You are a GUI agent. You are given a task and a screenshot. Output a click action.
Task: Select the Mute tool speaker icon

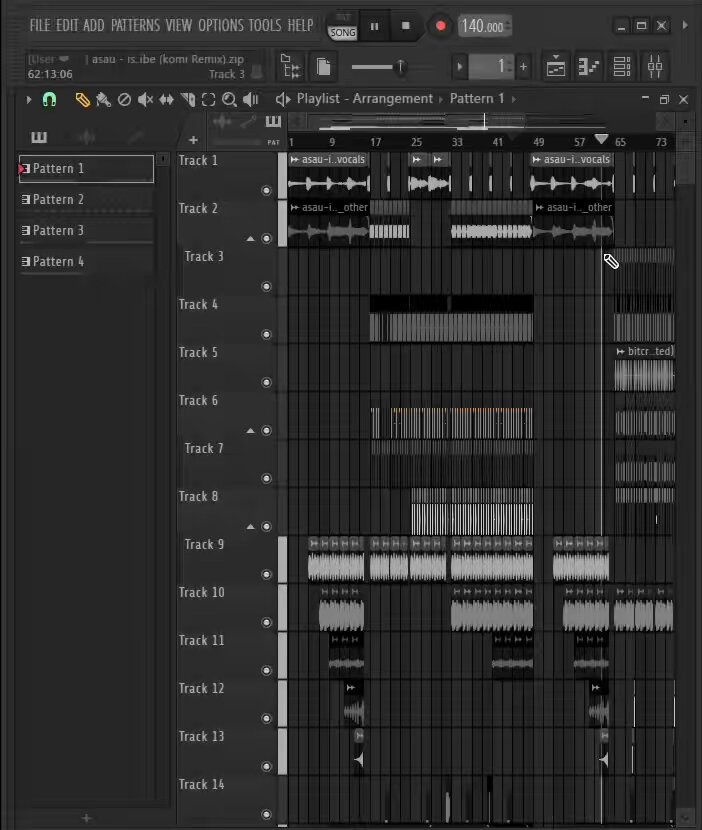pyautogui.click(x=145, y=100)
